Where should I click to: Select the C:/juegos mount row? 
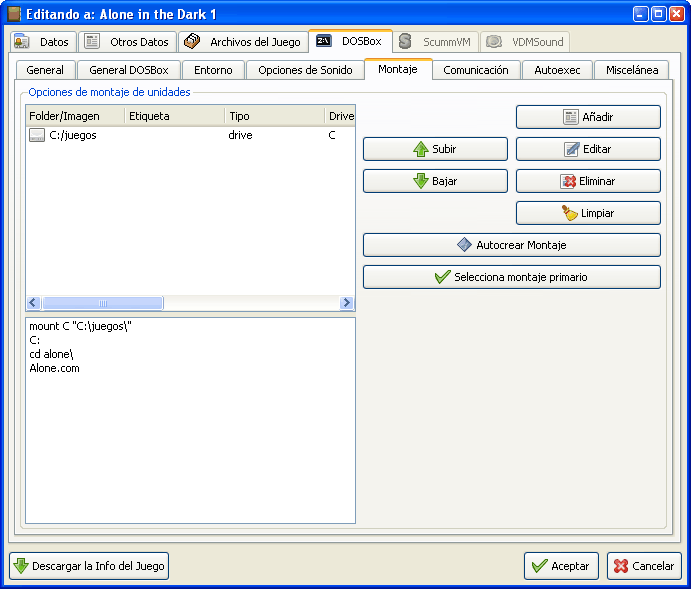[190, 135]
